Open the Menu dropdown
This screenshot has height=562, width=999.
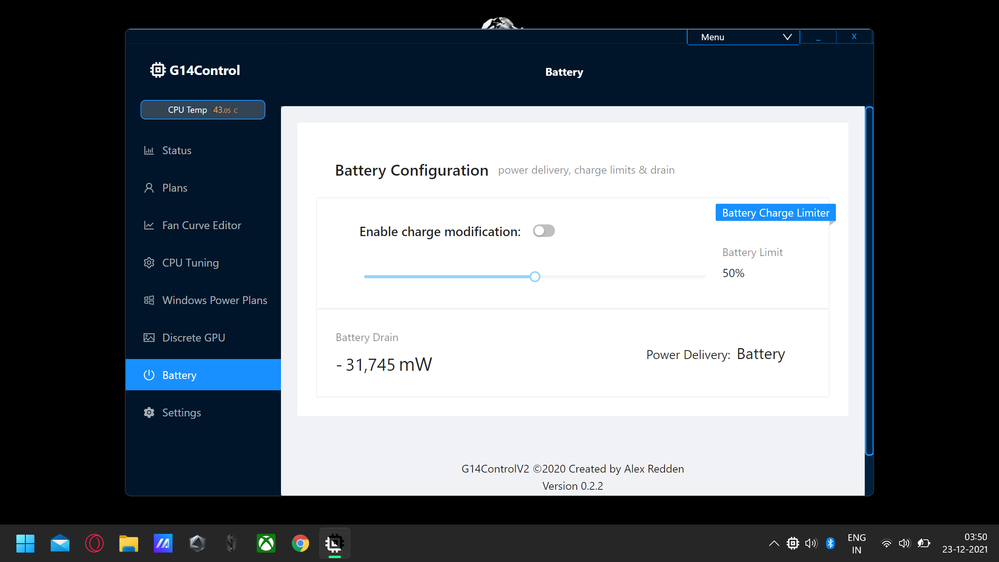(743, 37)
